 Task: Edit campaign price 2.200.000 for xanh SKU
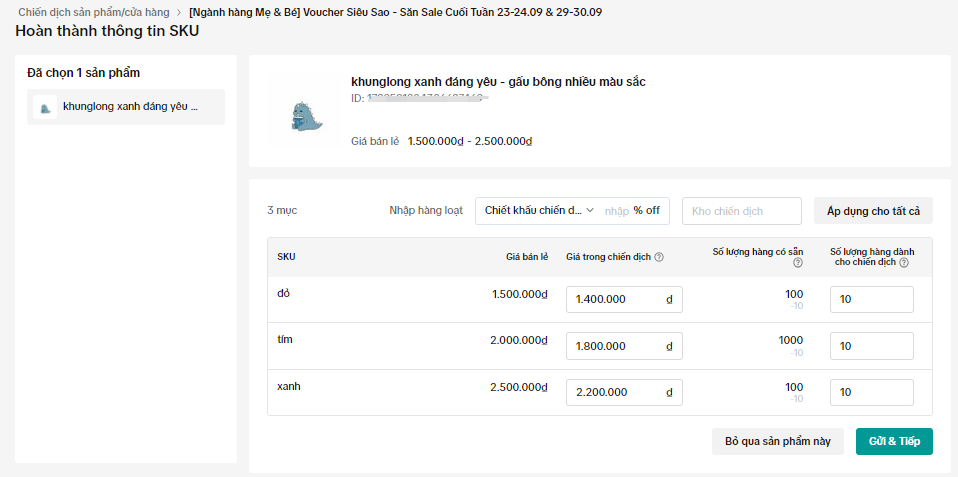click(614, 393)
